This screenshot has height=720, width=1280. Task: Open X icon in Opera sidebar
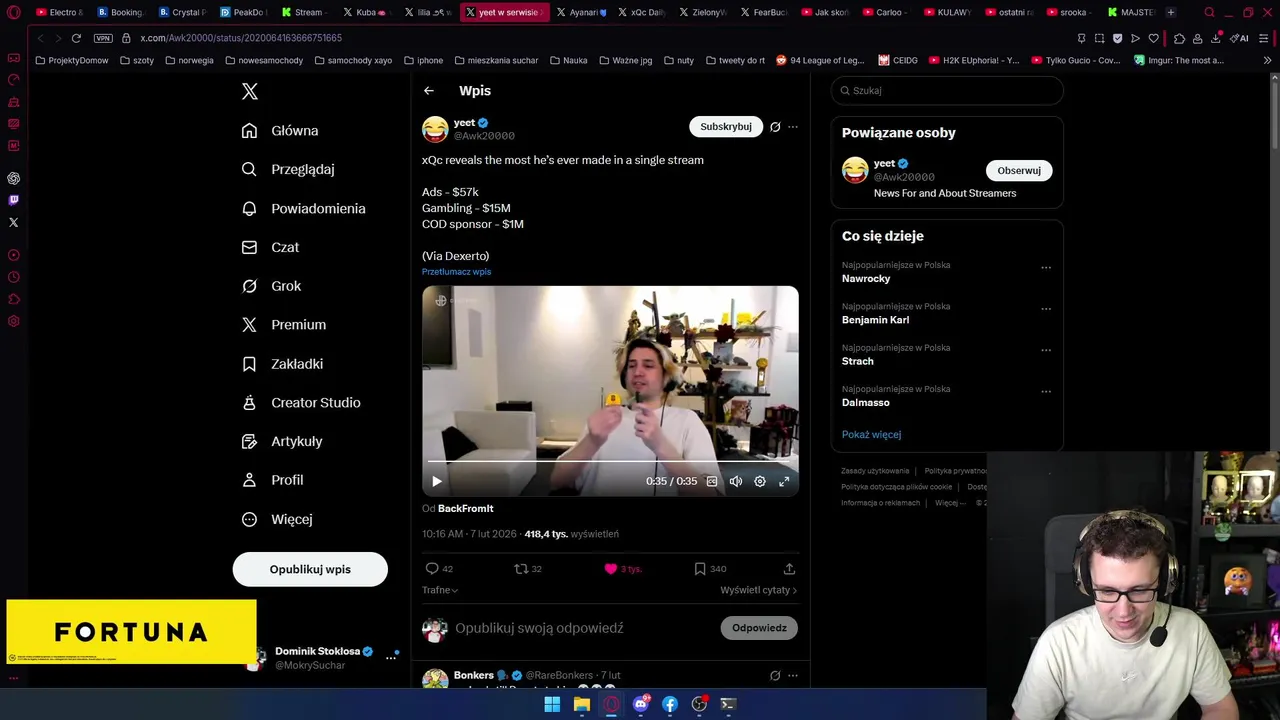point(14,222)
